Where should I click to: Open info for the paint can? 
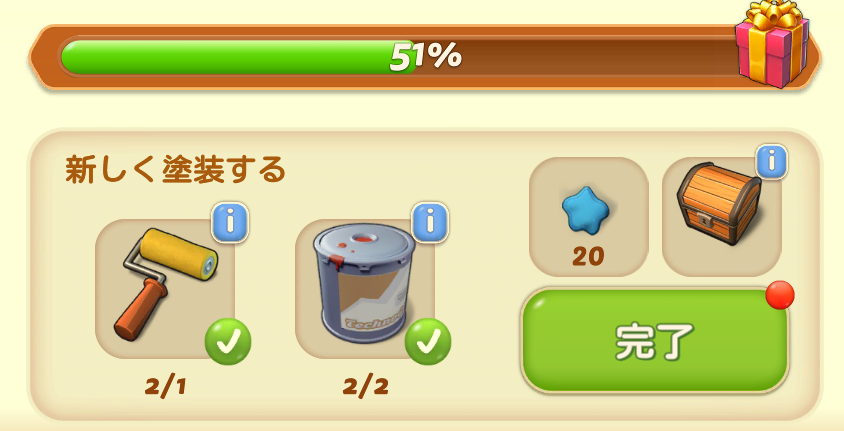tap(430, 222)
